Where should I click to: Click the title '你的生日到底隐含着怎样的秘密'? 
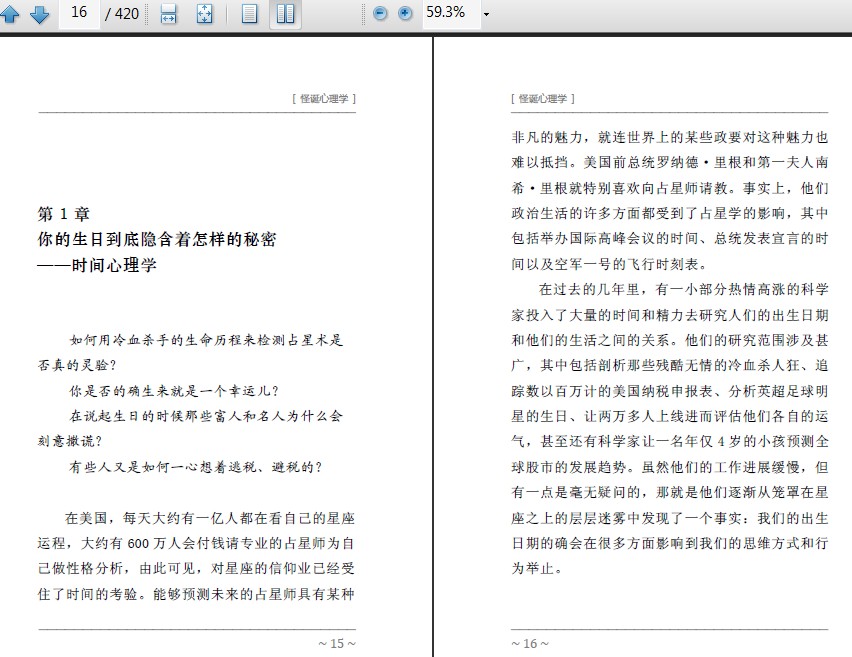click(157, 240)
